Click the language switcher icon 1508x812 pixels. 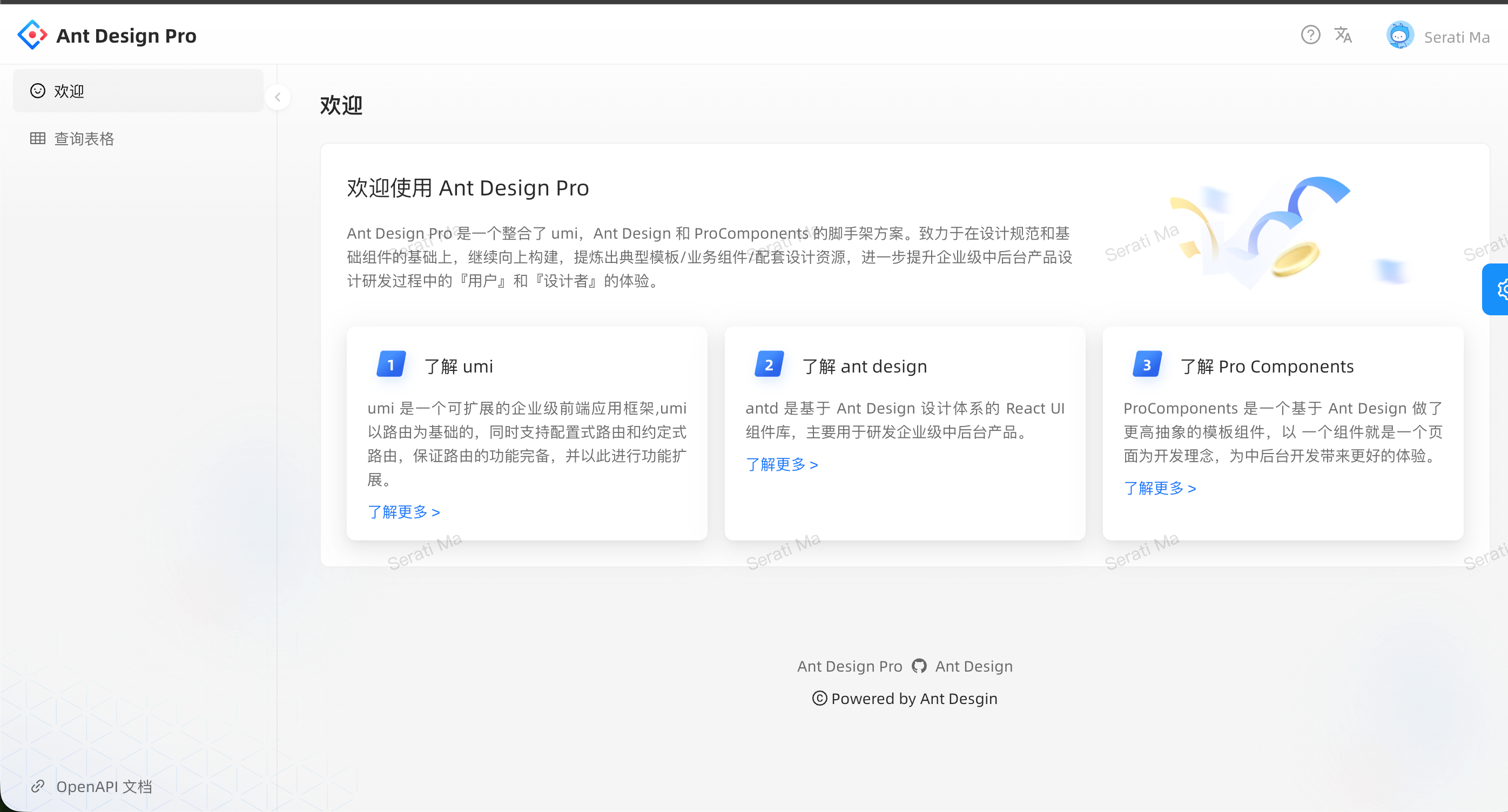pos(1343,36)
